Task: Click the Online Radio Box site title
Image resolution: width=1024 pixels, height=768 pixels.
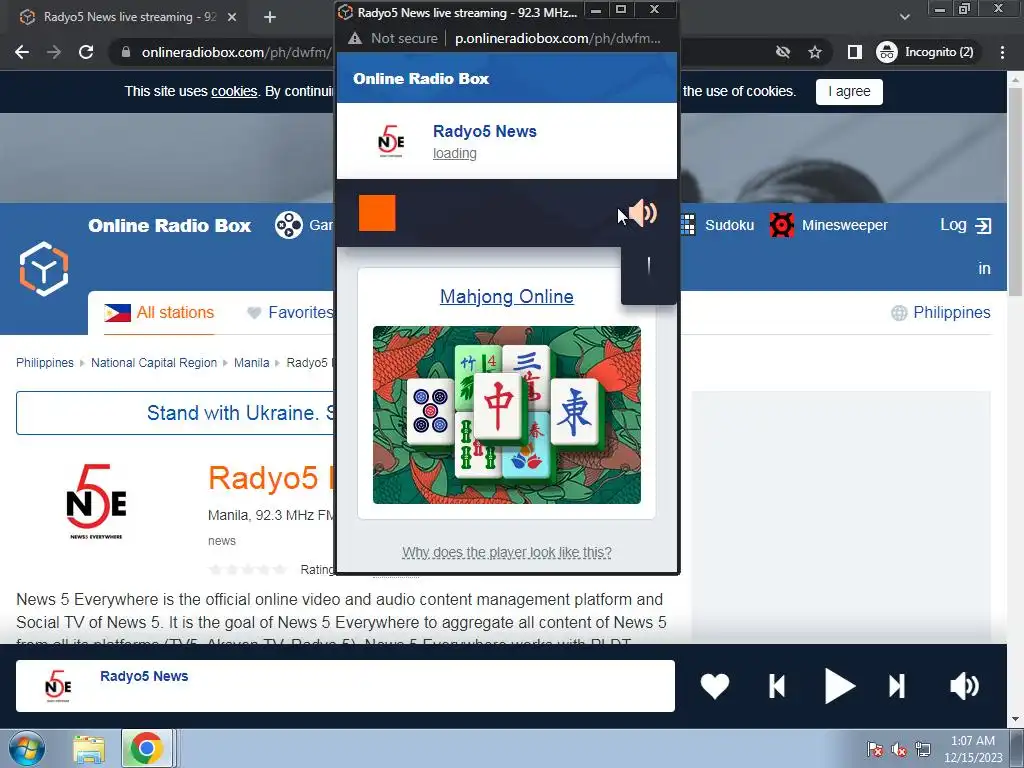Action: [170, 226]
